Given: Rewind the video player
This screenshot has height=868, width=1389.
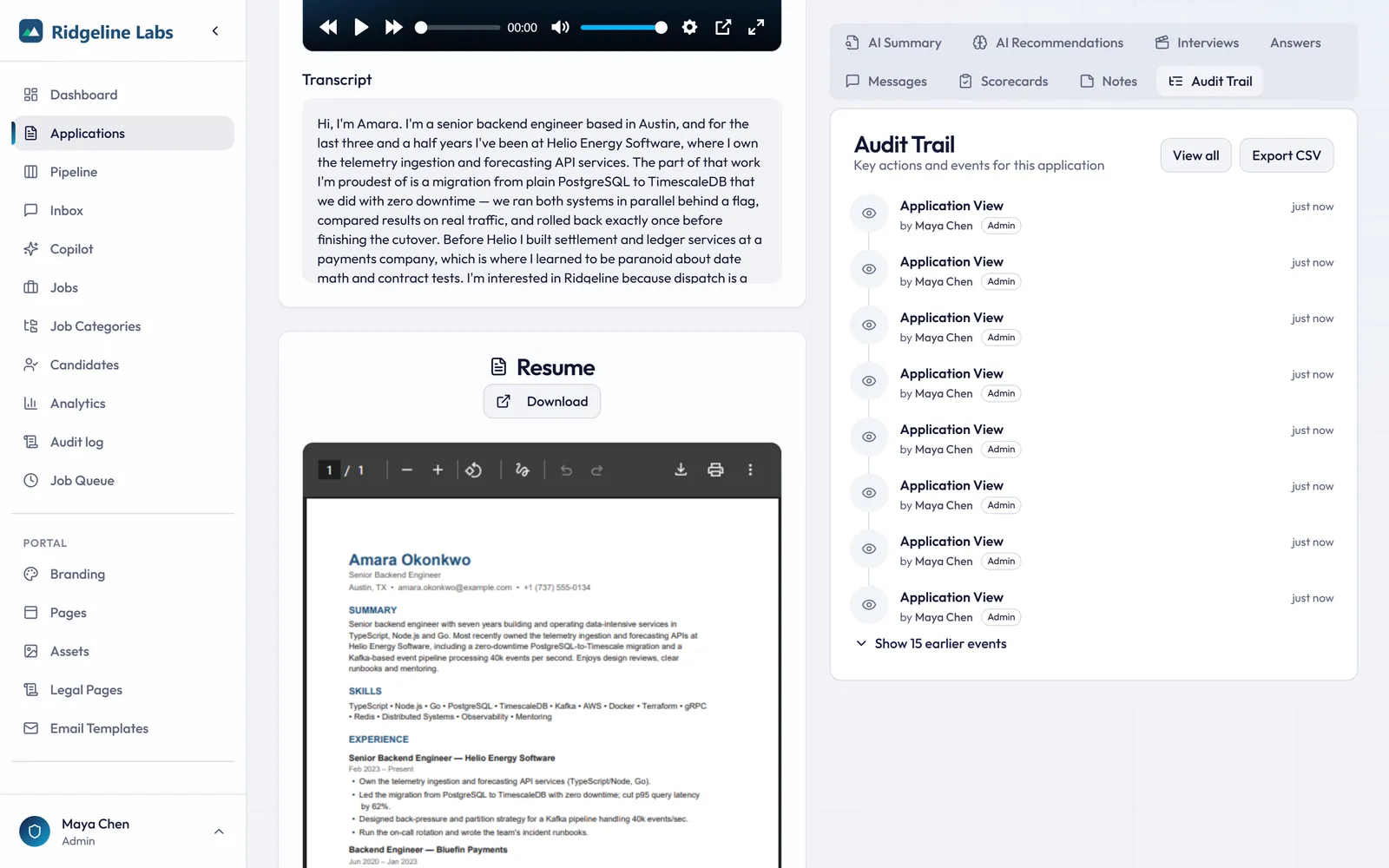Looking at the screenshot, I should [x=328, y=27].
